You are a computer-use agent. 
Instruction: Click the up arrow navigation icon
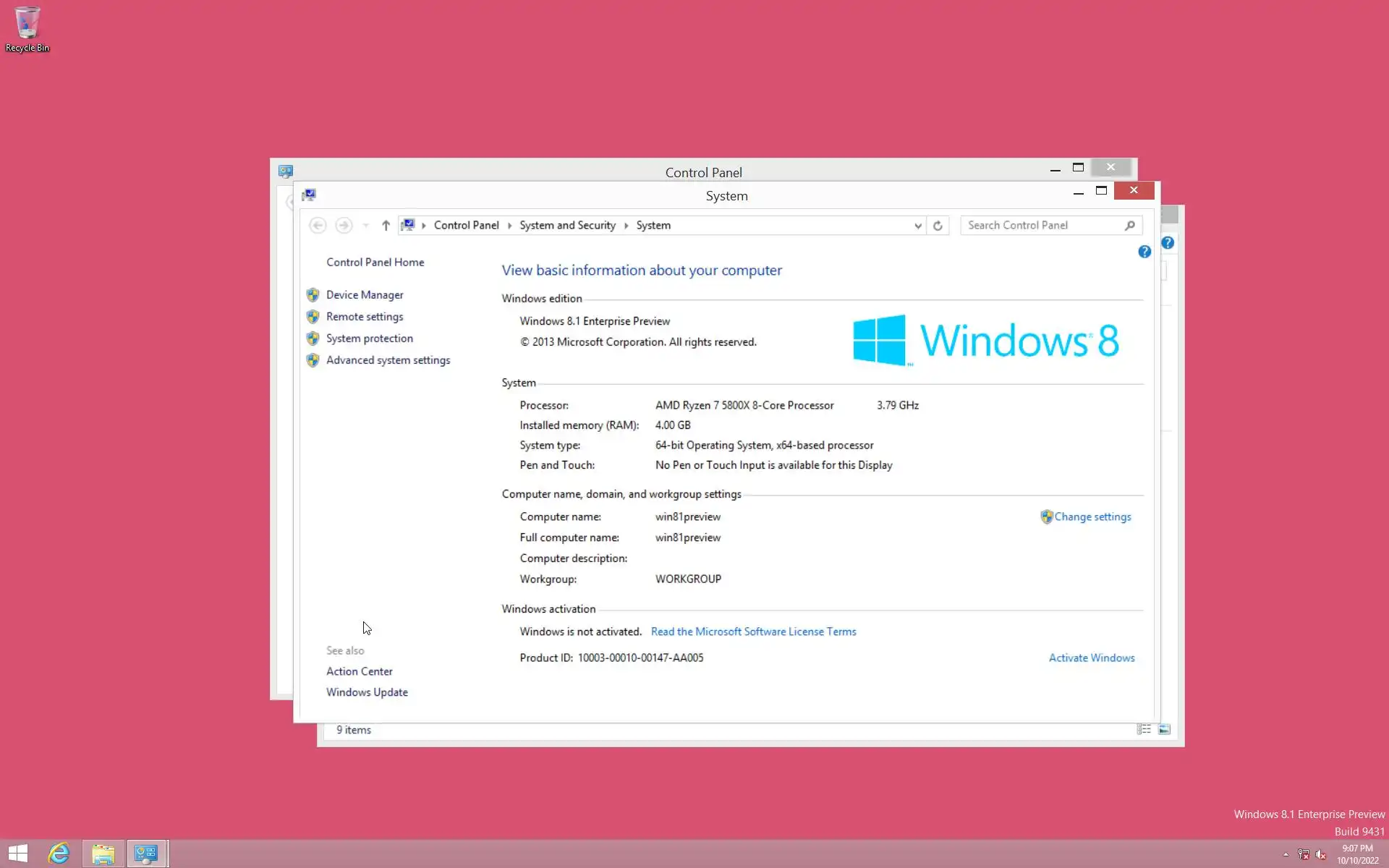coord(386,226)
